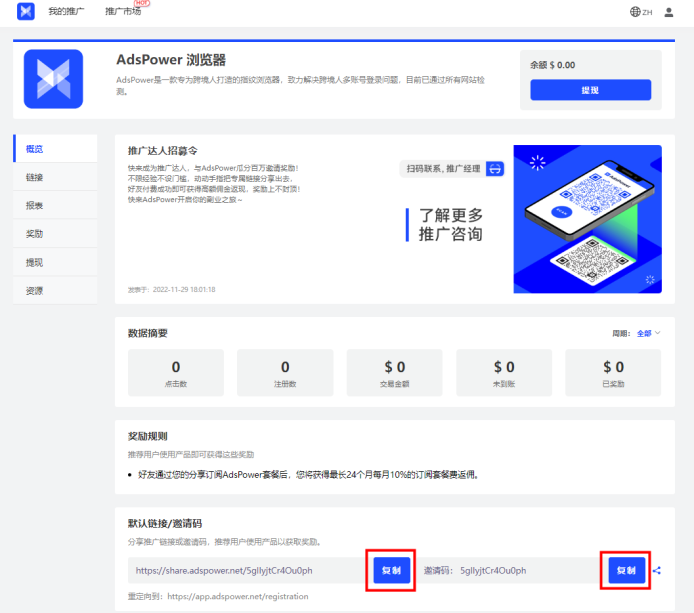The width and height of the screenshot is (694, 613).
Task: Click the 推广达人招募令 heading
Action: click(x=162, y=151)
